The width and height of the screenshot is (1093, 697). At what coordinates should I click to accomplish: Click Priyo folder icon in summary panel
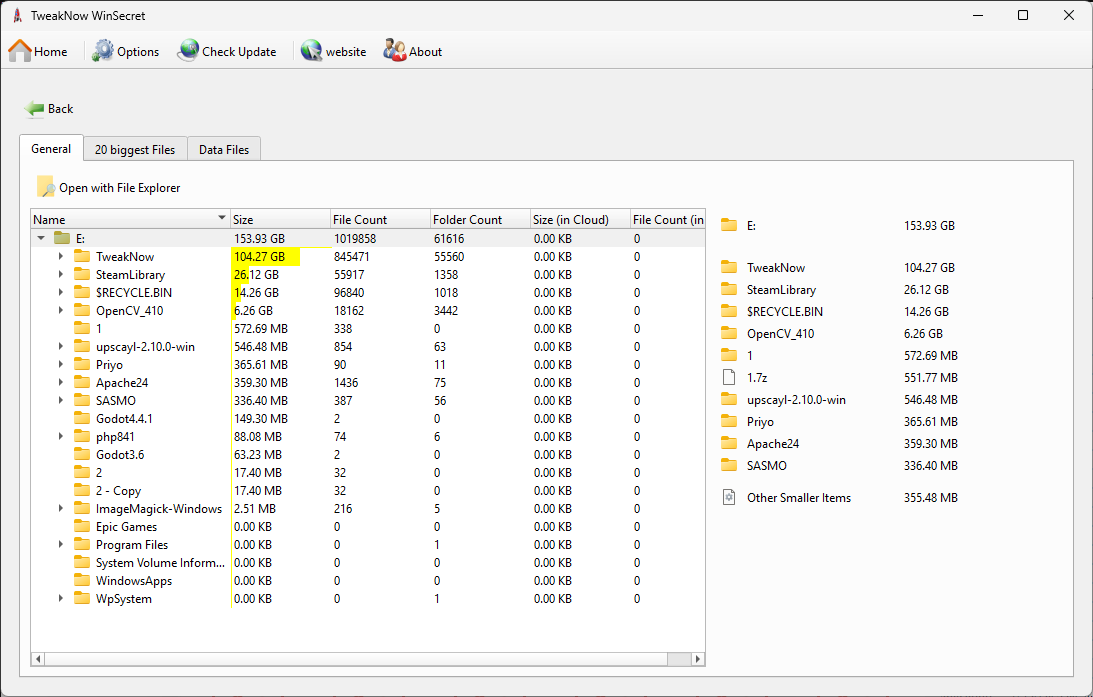coord(729,421)
